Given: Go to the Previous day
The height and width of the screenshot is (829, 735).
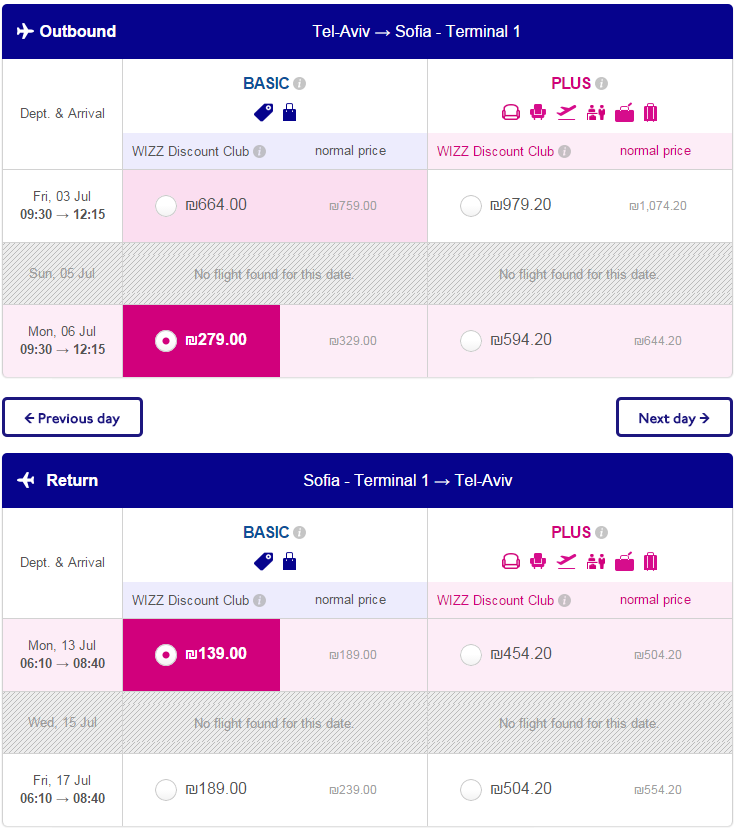Looking at the screenshot, I should point(72,418).
